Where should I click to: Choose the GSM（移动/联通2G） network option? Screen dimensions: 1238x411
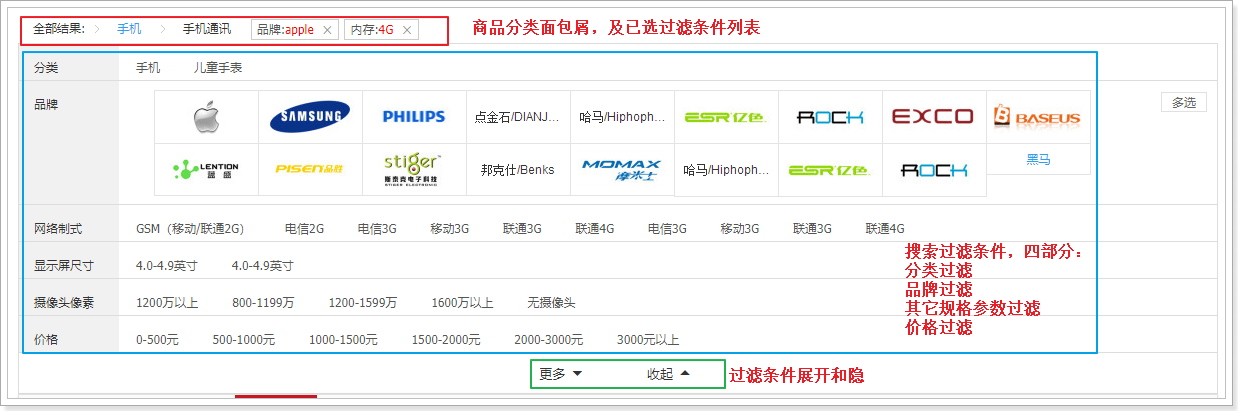pos(190,228)
